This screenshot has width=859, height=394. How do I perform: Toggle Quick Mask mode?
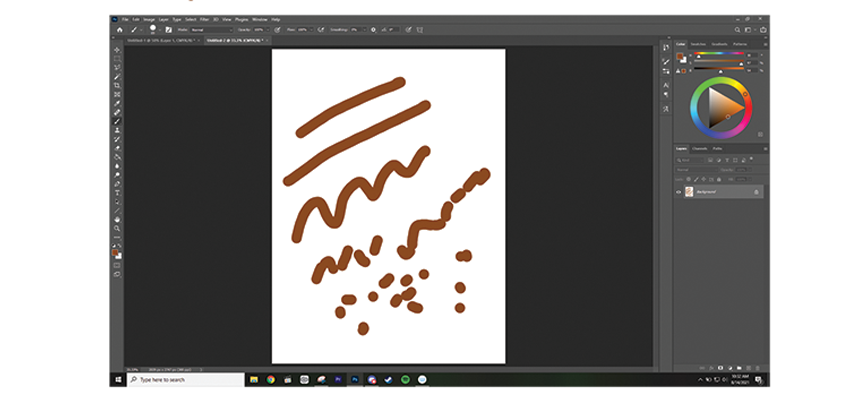click(x=117, y=265)
